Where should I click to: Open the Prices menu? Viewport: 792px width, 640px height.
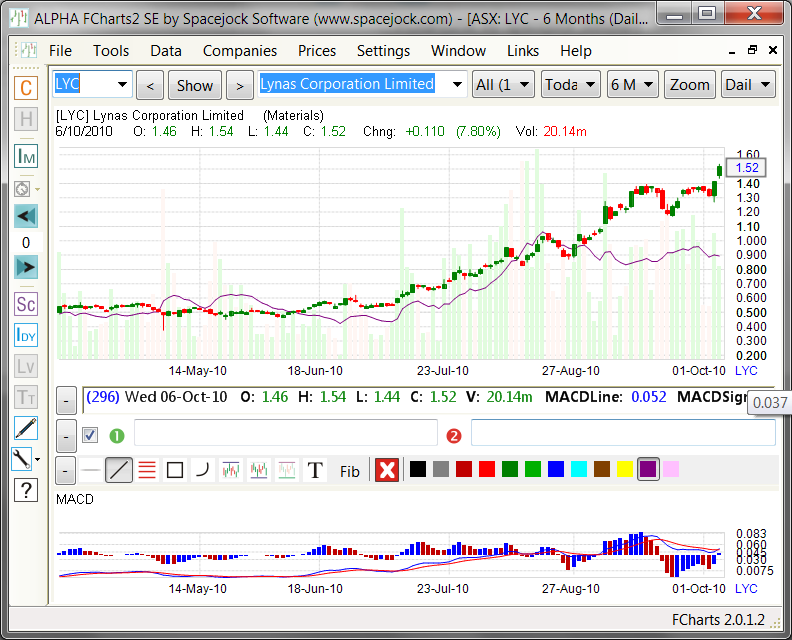click(x=317, y=51)
